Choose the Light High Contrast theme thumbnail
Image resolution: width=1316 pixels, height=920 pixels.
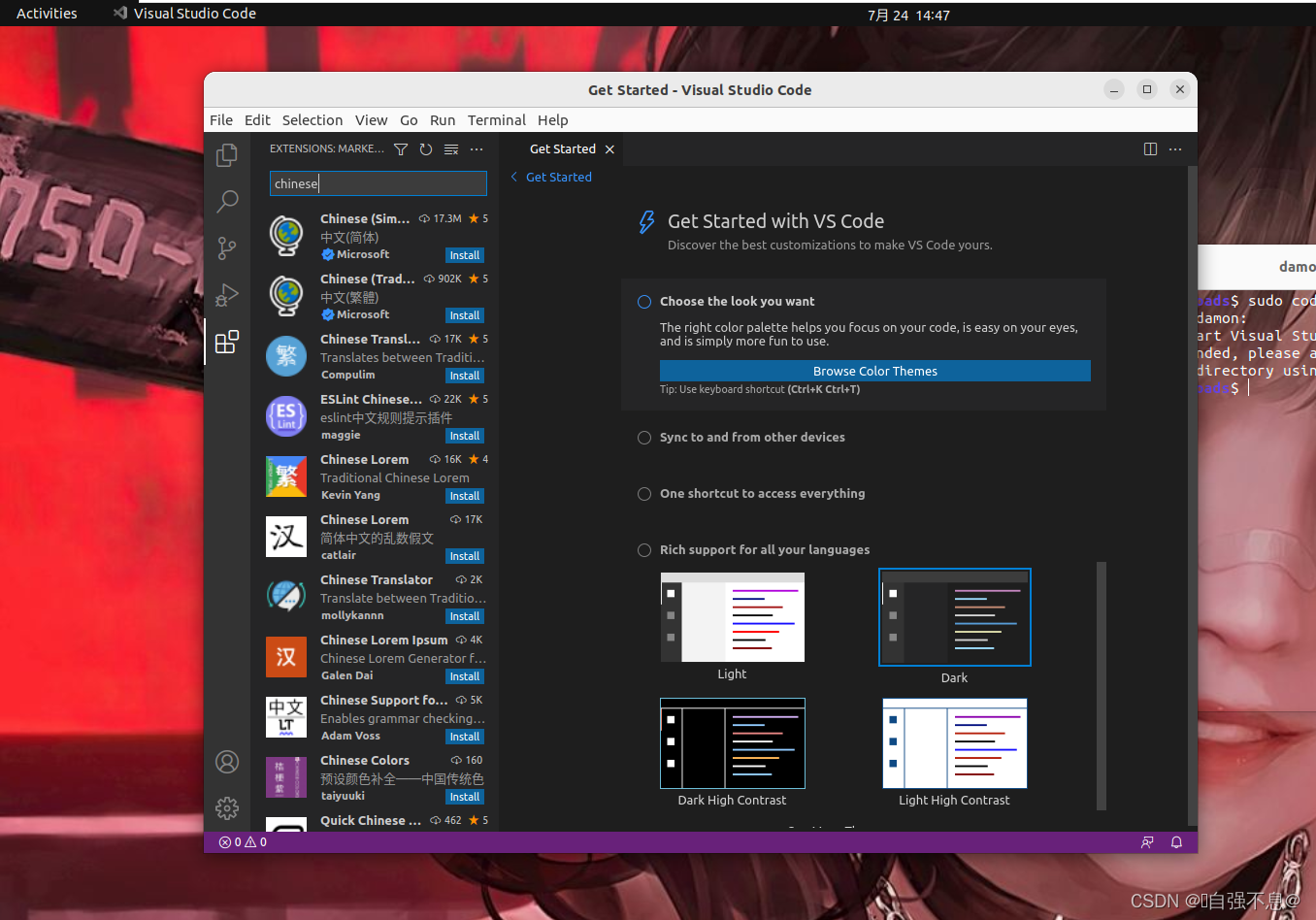955,743
